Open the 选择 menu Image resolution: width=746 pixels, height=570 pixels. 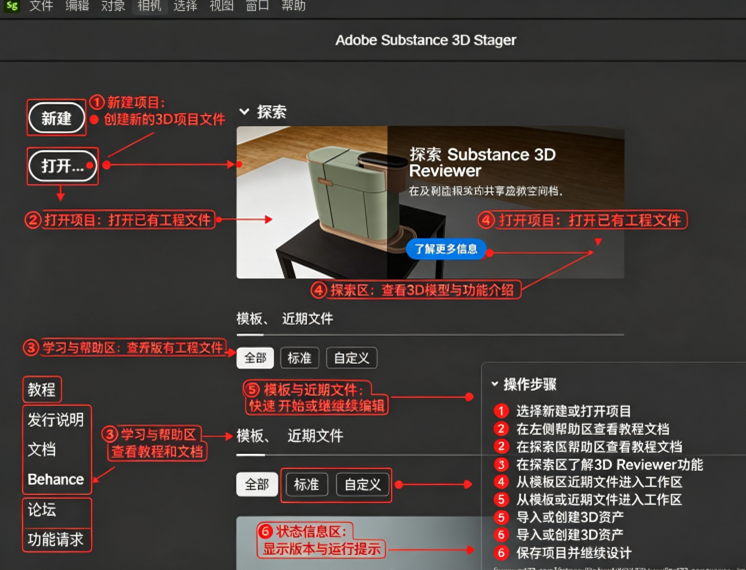185,6
